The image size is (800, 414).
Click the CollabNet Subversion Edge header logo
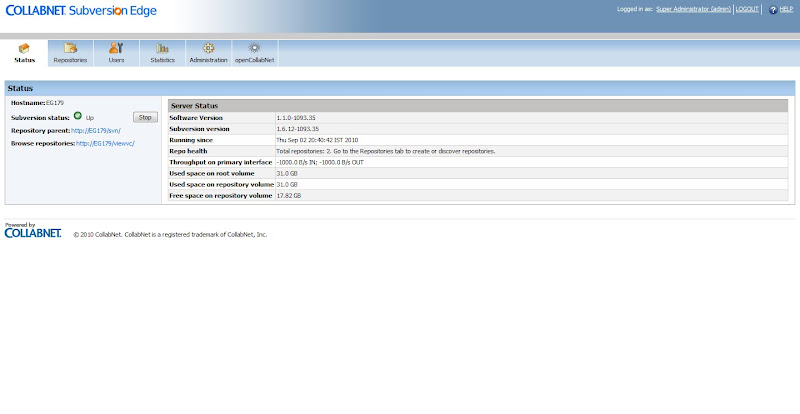click(81, 11)
